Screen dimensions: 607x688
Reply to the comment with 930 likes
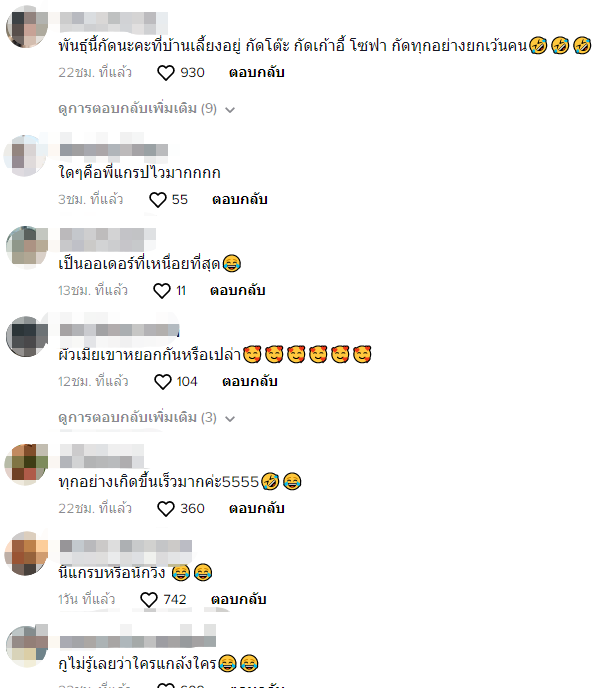257,72
